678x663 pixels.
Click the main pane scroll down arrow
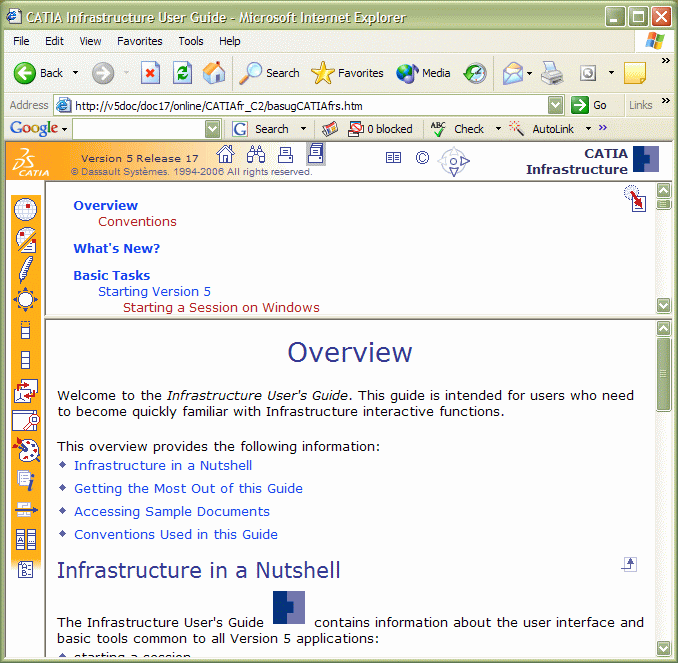(x=663, y=648)
